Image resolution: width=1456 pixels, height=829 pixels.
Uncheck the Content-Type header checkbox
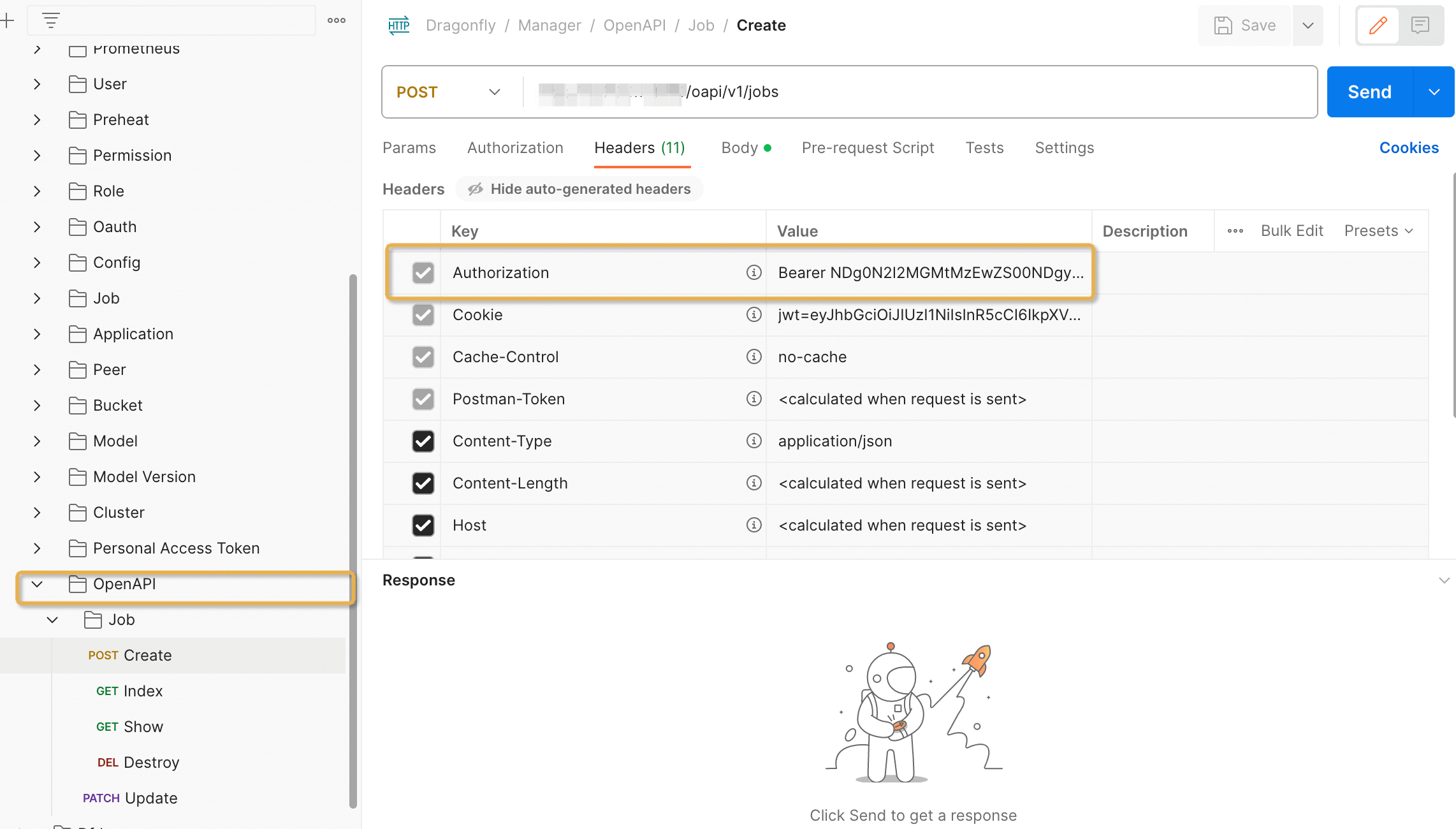[423, 441]
